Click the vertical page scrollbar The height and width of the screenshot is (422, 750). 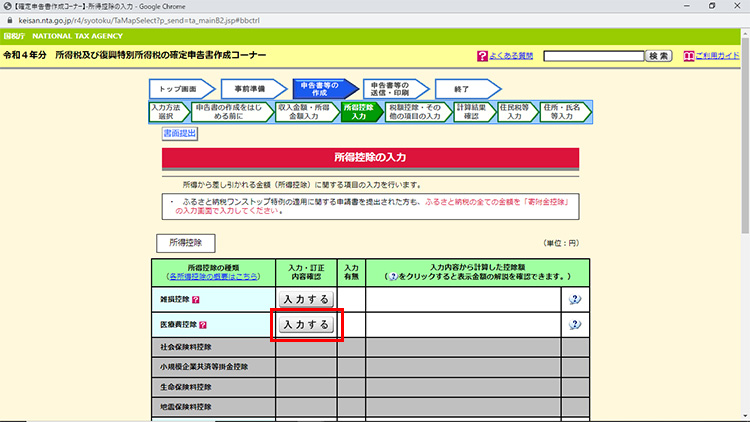click(x=743, y=200)
